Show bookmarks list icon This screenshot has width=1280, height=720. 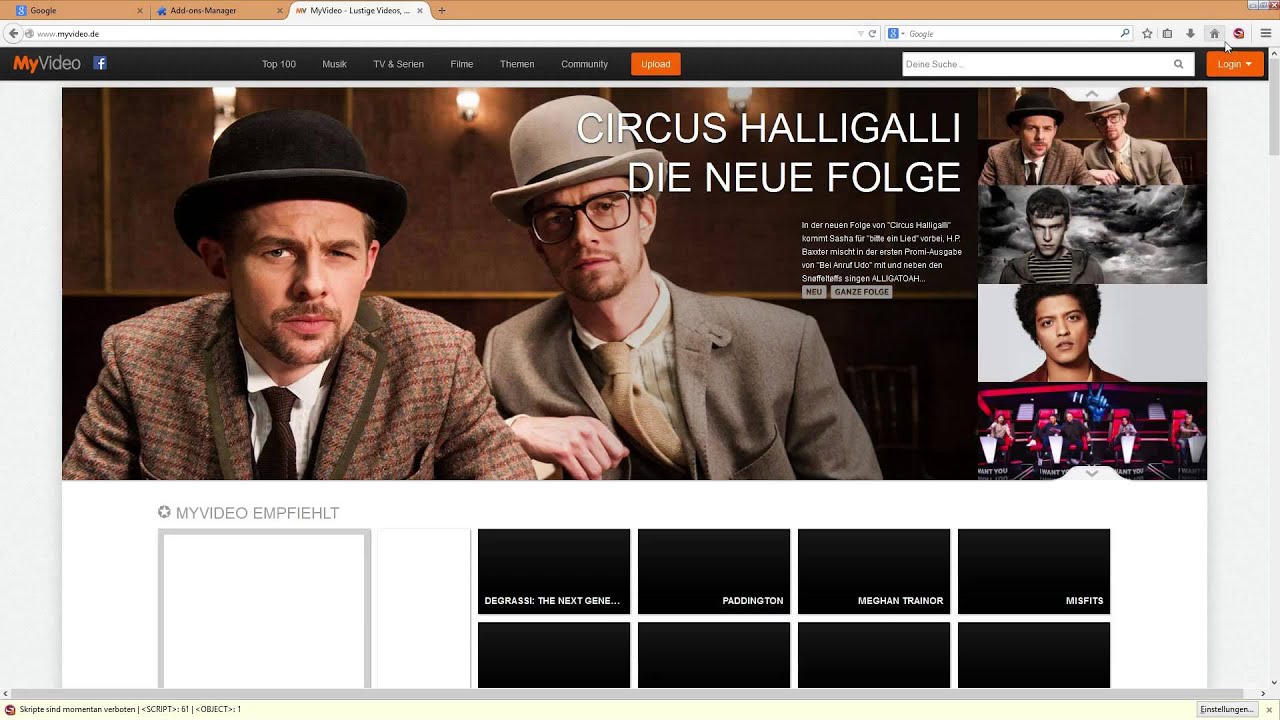(1167, 33)
